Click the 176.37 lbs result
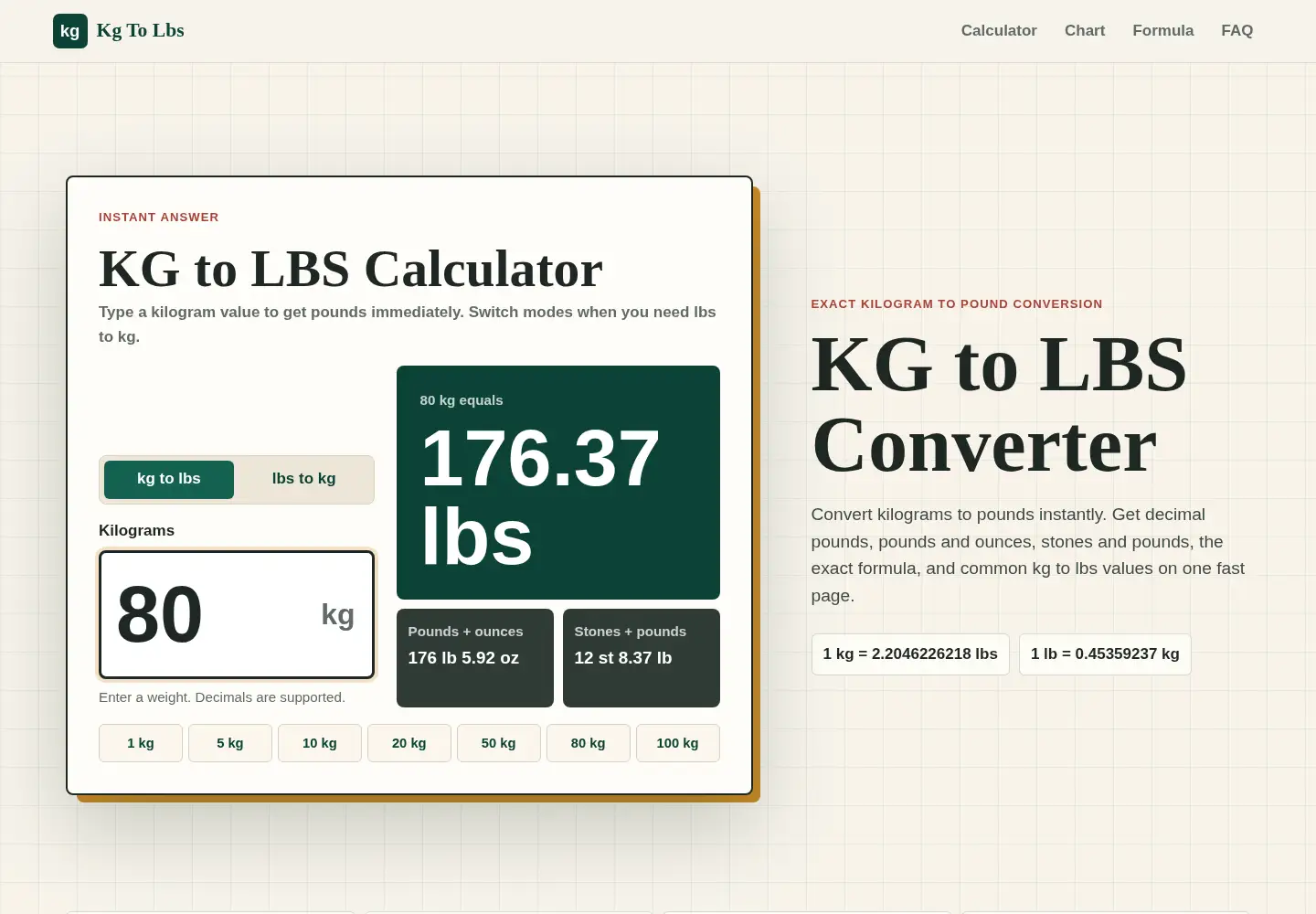 [539, 497]
